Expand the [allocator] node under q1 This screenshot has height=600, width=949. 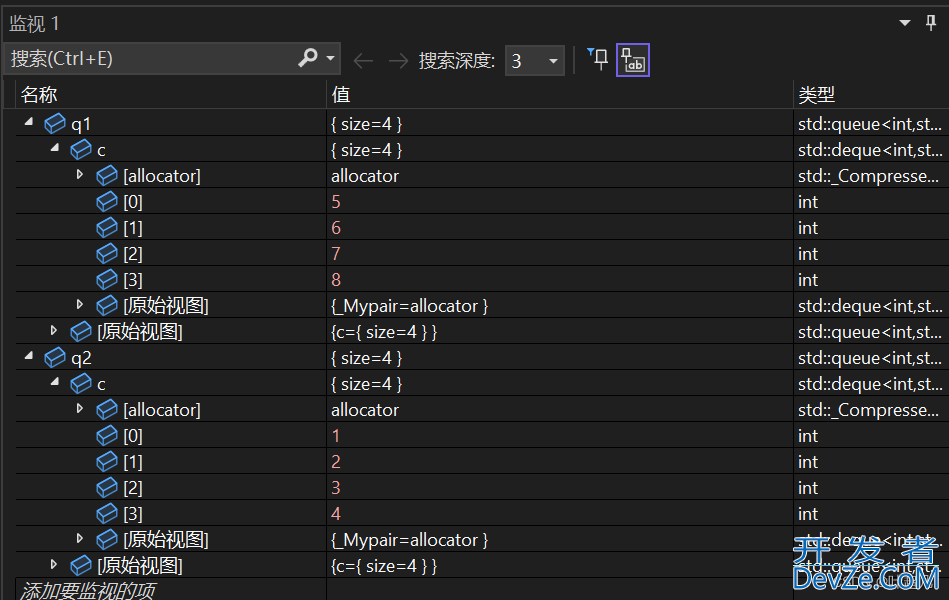[x=79, y=174]
